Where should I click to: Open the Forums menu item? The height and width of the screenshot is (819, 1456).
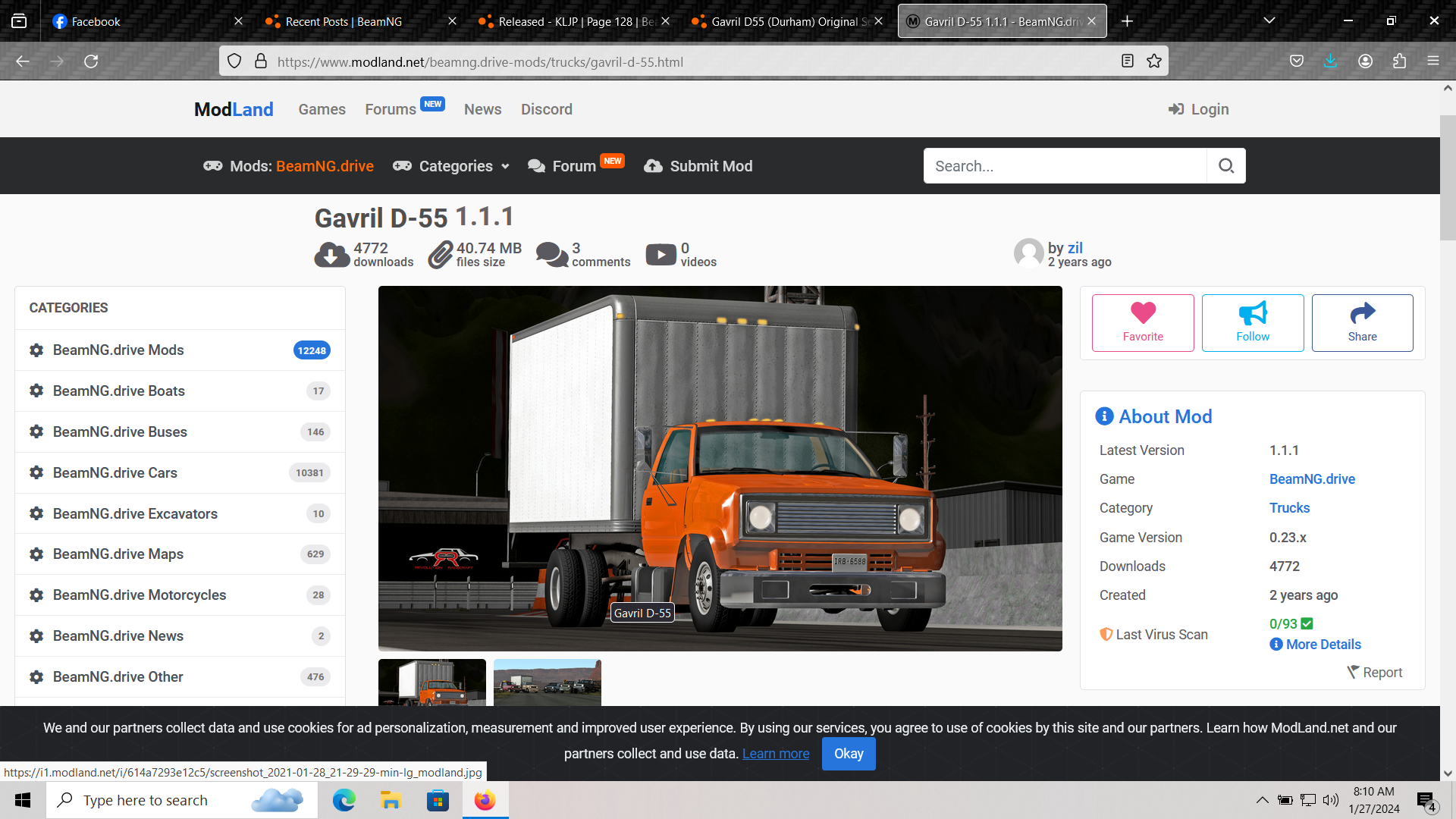(391, 109)
